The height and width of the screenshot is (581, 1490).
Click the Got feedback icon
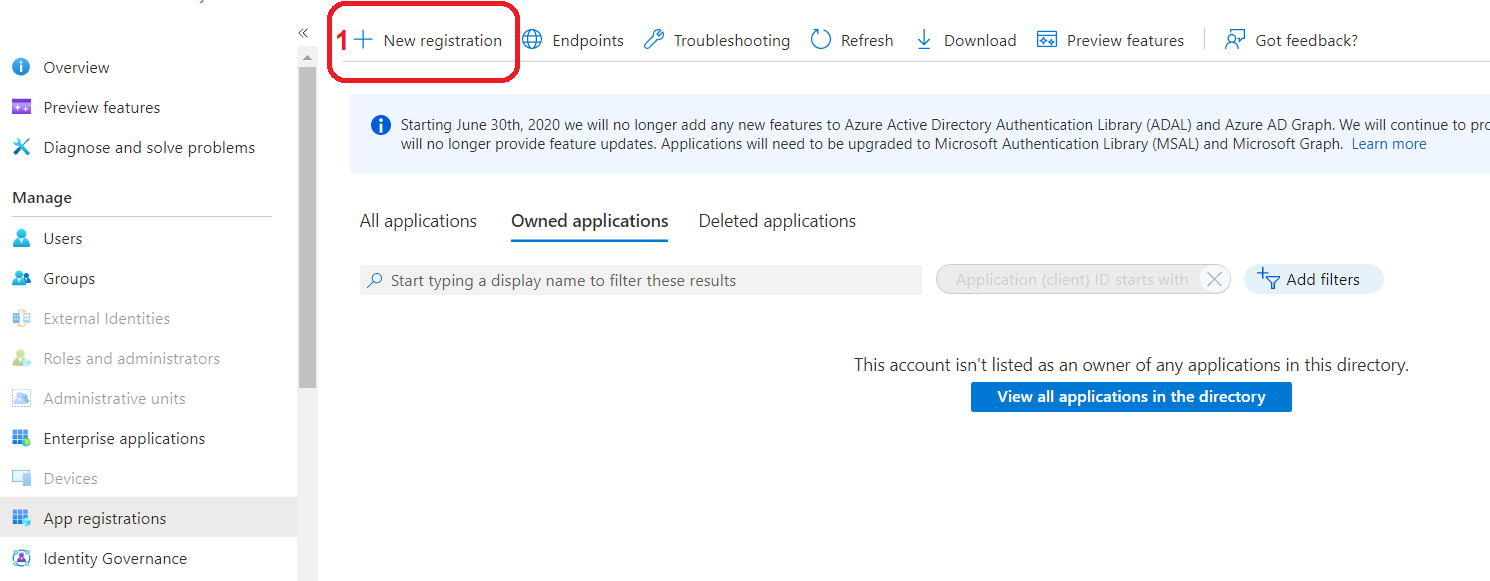[x=1235, y=40]
